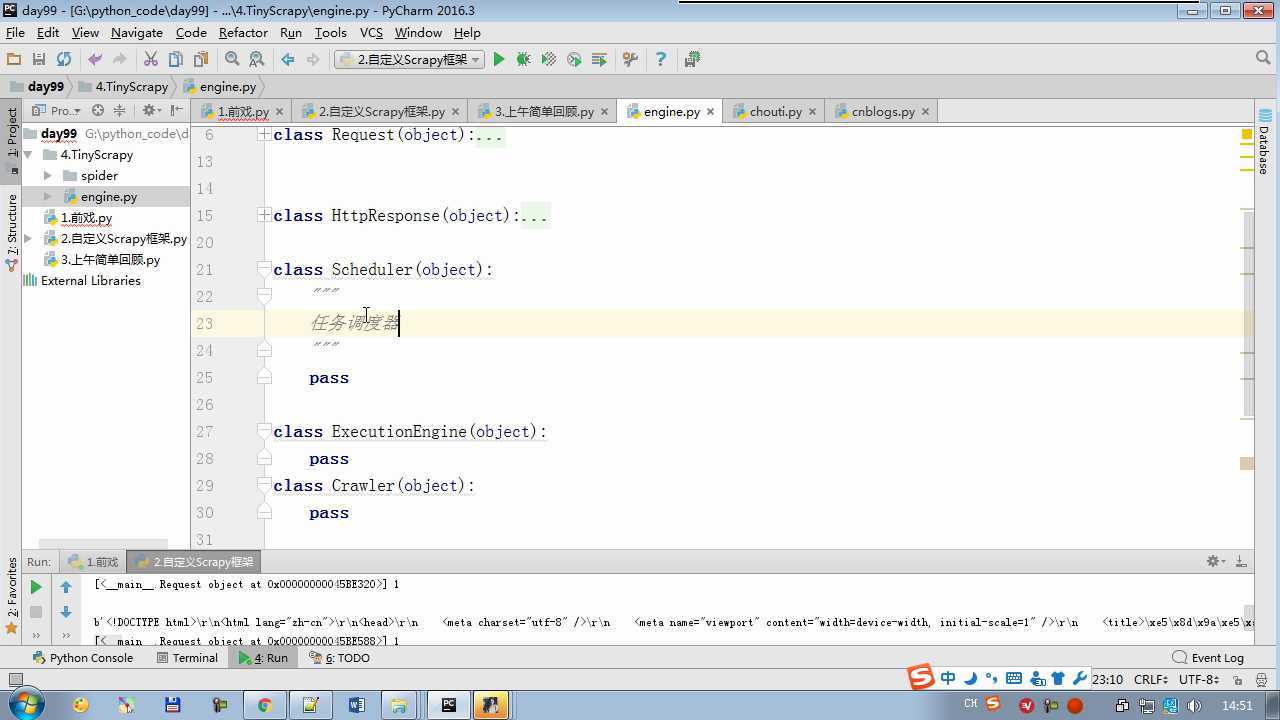Open Settings with wrench icon
Viewport: 1280px width, 720px height.
pos(630,60)
